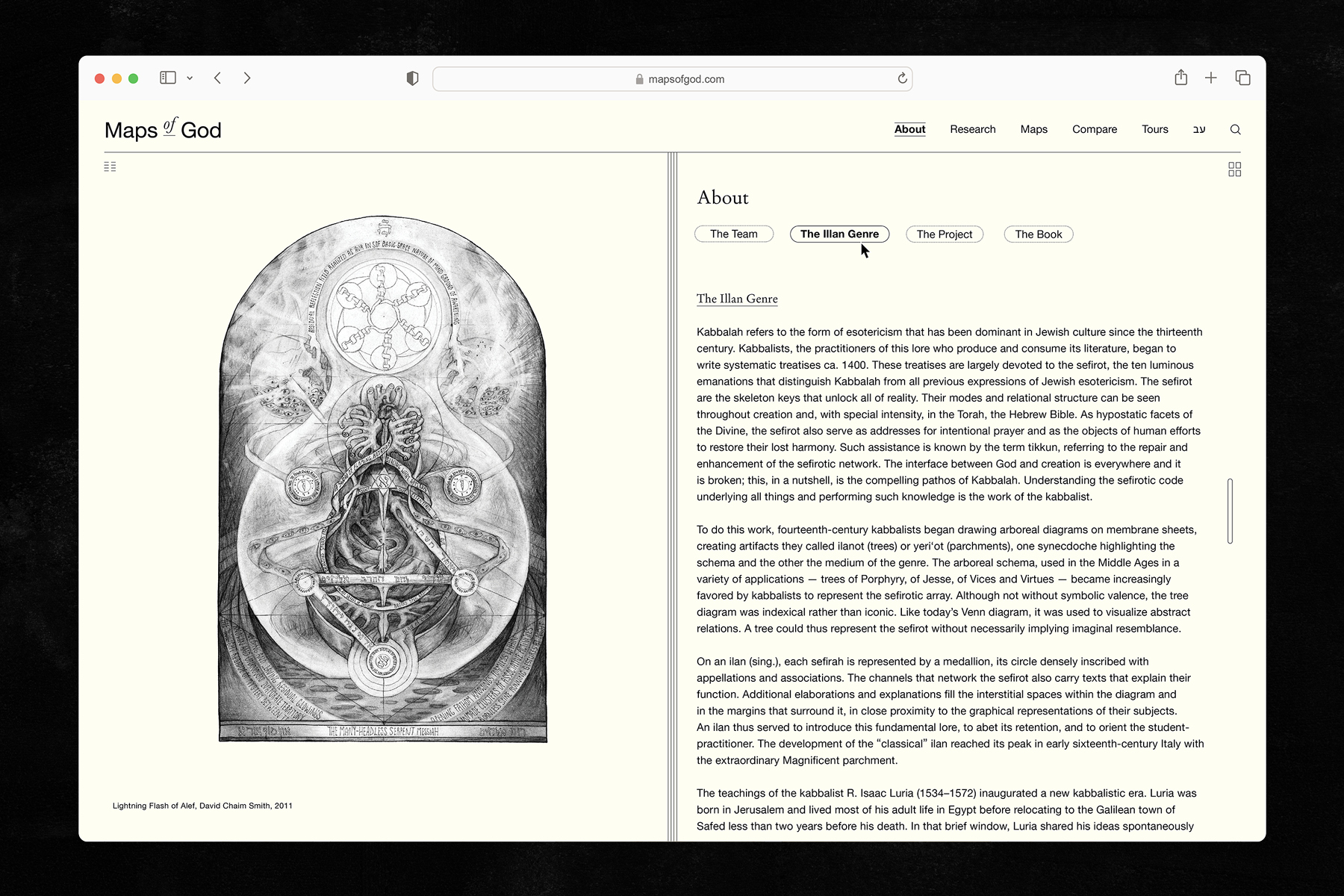
Task: Select The Project pill
Action: tap(945, 234)
